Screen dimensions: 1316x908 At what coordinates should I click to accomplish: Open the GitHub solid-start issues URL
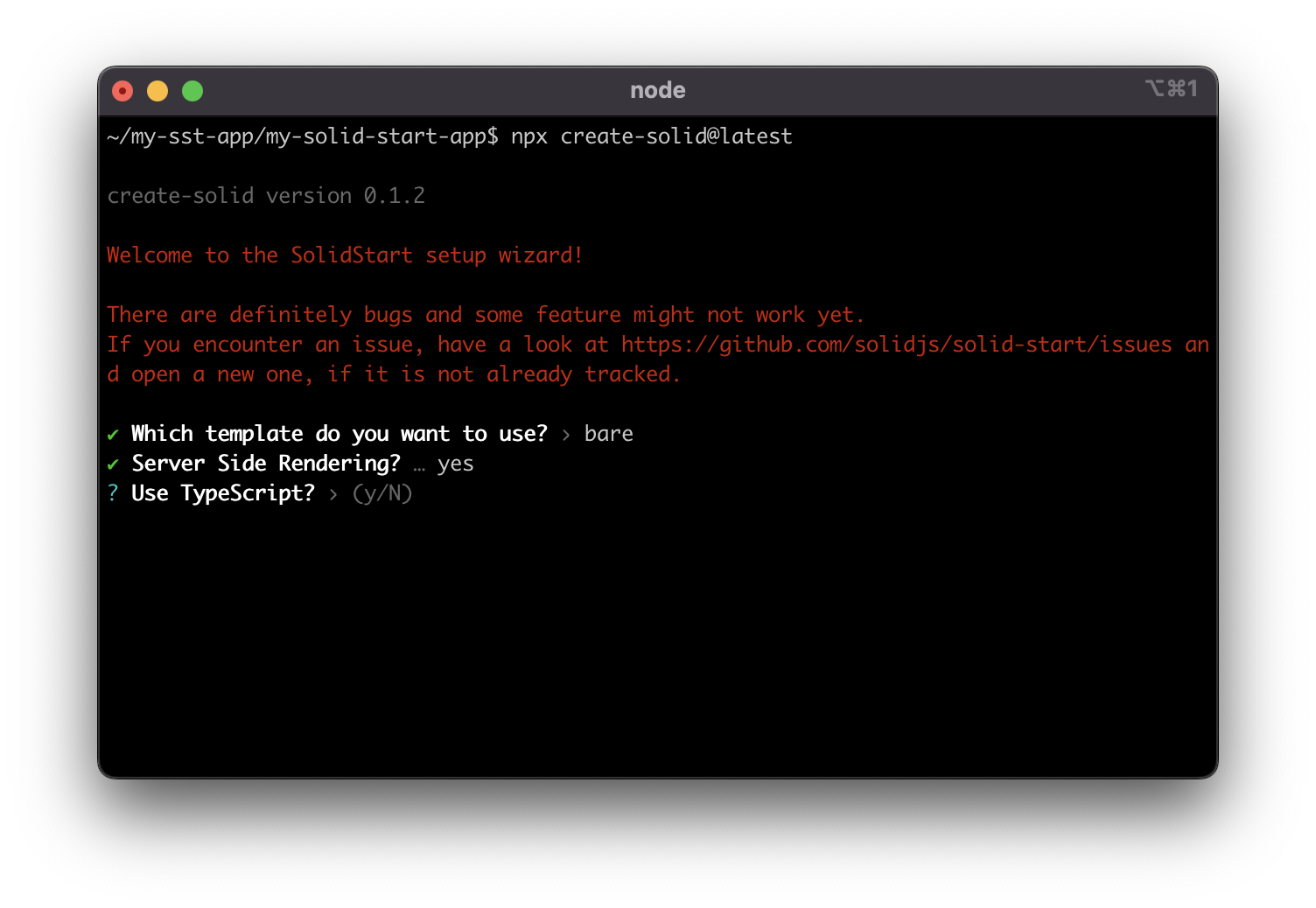pyautogui.click(x=896, y=345)
